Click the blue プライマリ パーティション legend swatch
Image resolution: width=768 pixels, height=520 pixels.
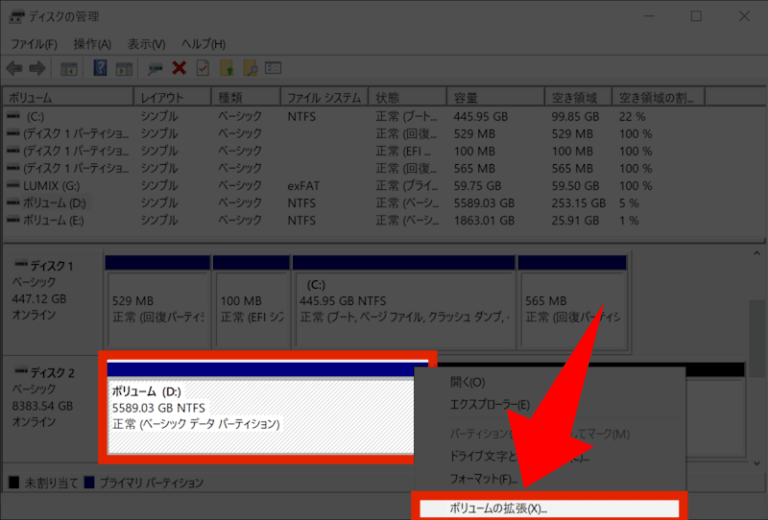coord(89,482)
